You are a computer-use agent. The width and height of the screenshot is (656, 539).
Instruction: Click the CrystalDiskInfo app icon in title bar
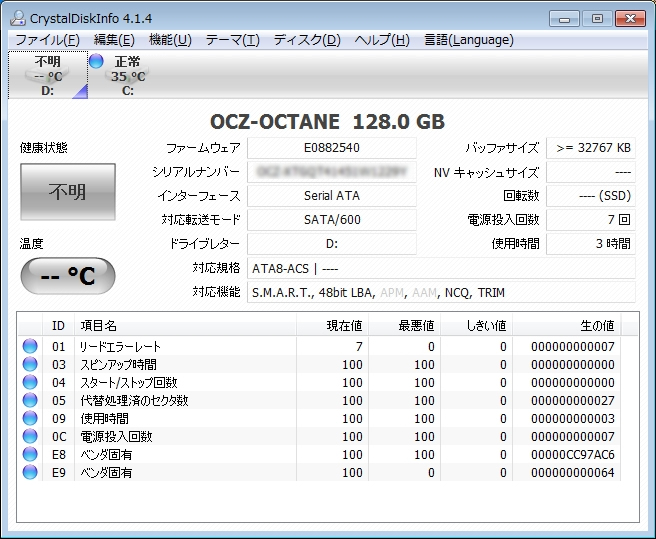pos(18,18)
